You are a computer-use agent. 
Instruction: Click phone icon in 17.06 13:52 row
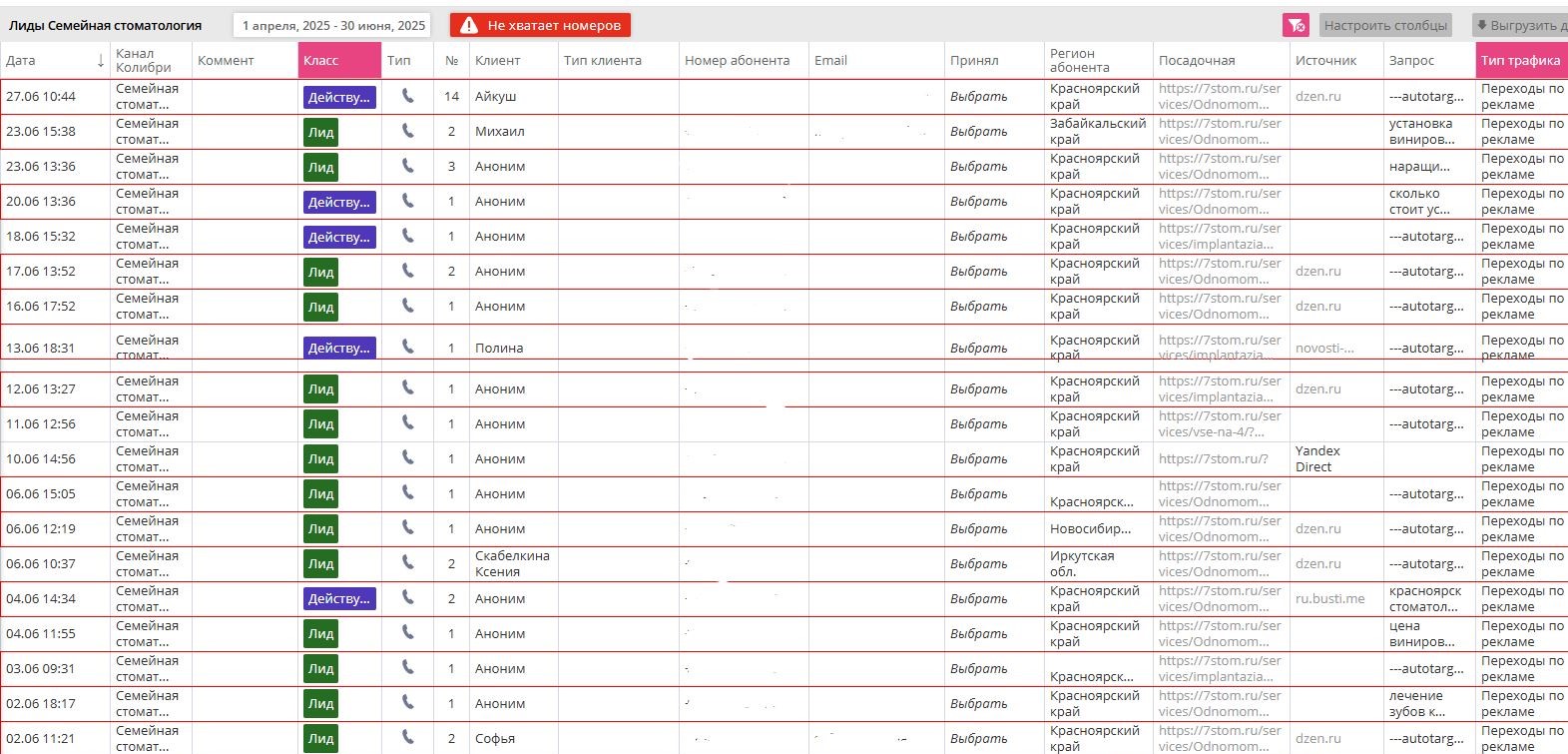tap(407, 271)
